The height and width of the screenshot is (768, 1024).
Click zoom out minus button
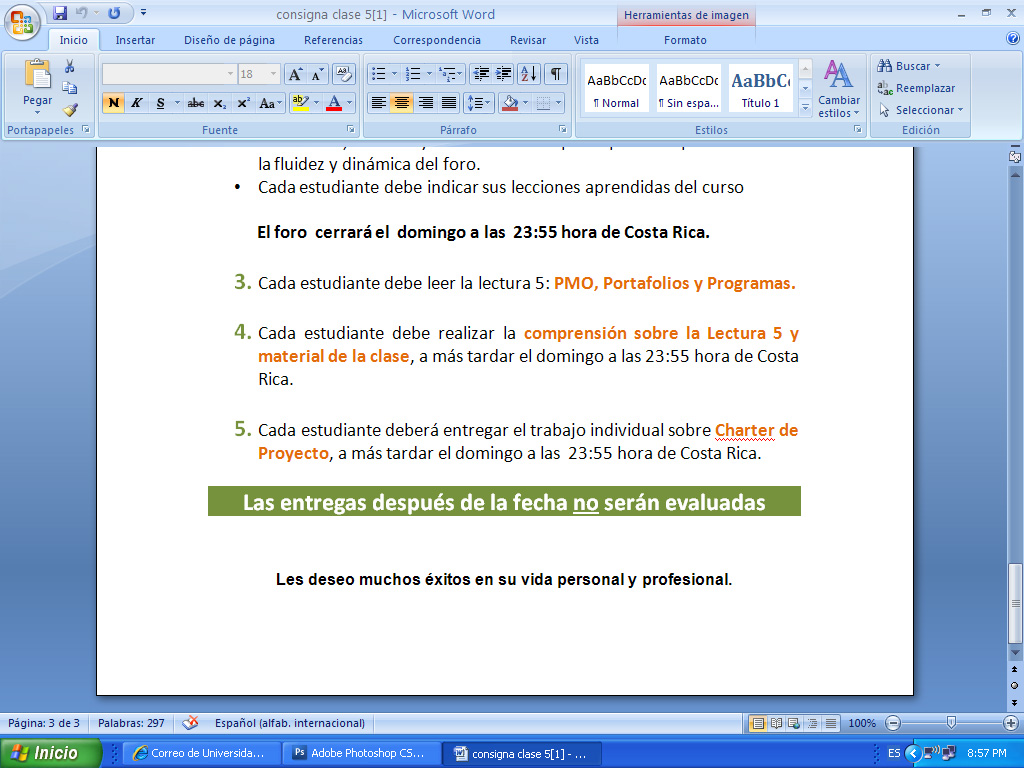(x=893, y=723)
